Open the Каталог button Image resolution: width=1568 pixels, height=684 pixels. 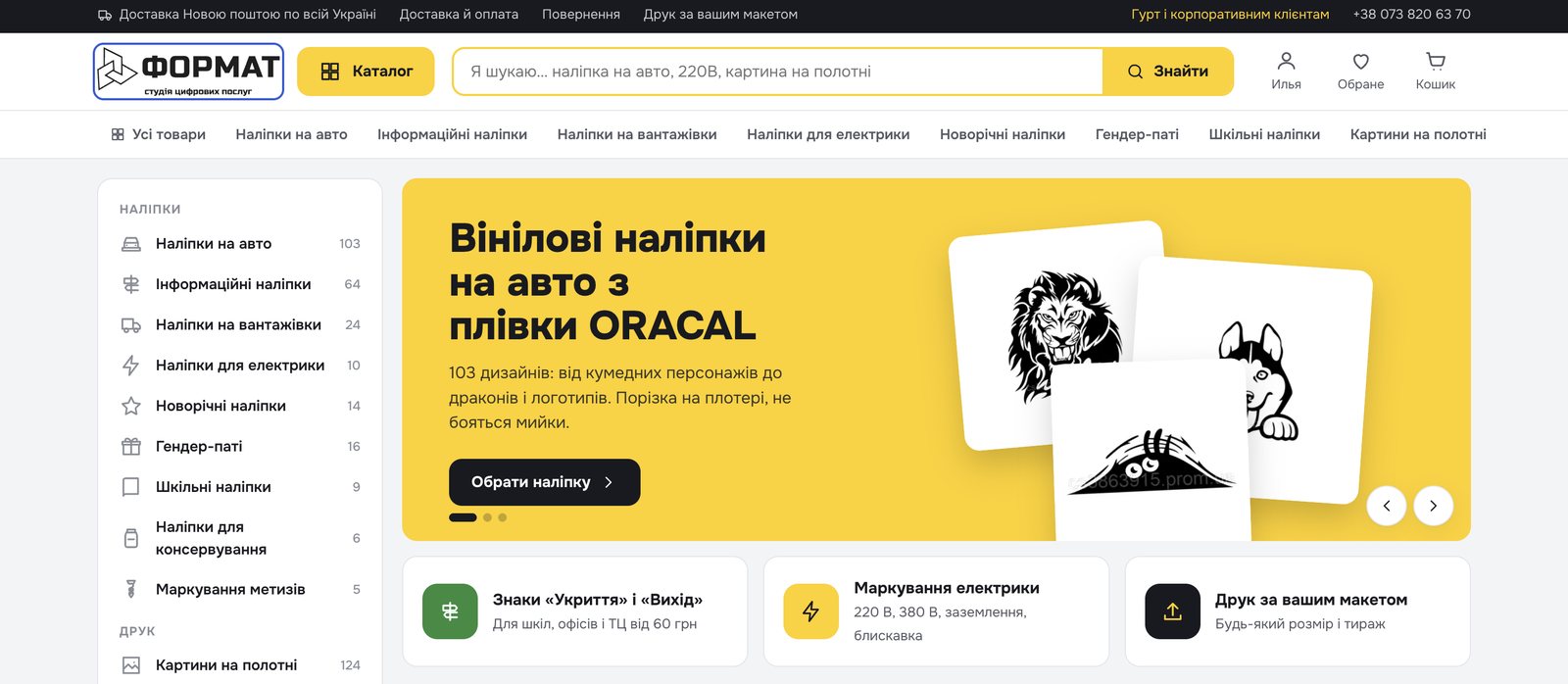click(366, 72)
